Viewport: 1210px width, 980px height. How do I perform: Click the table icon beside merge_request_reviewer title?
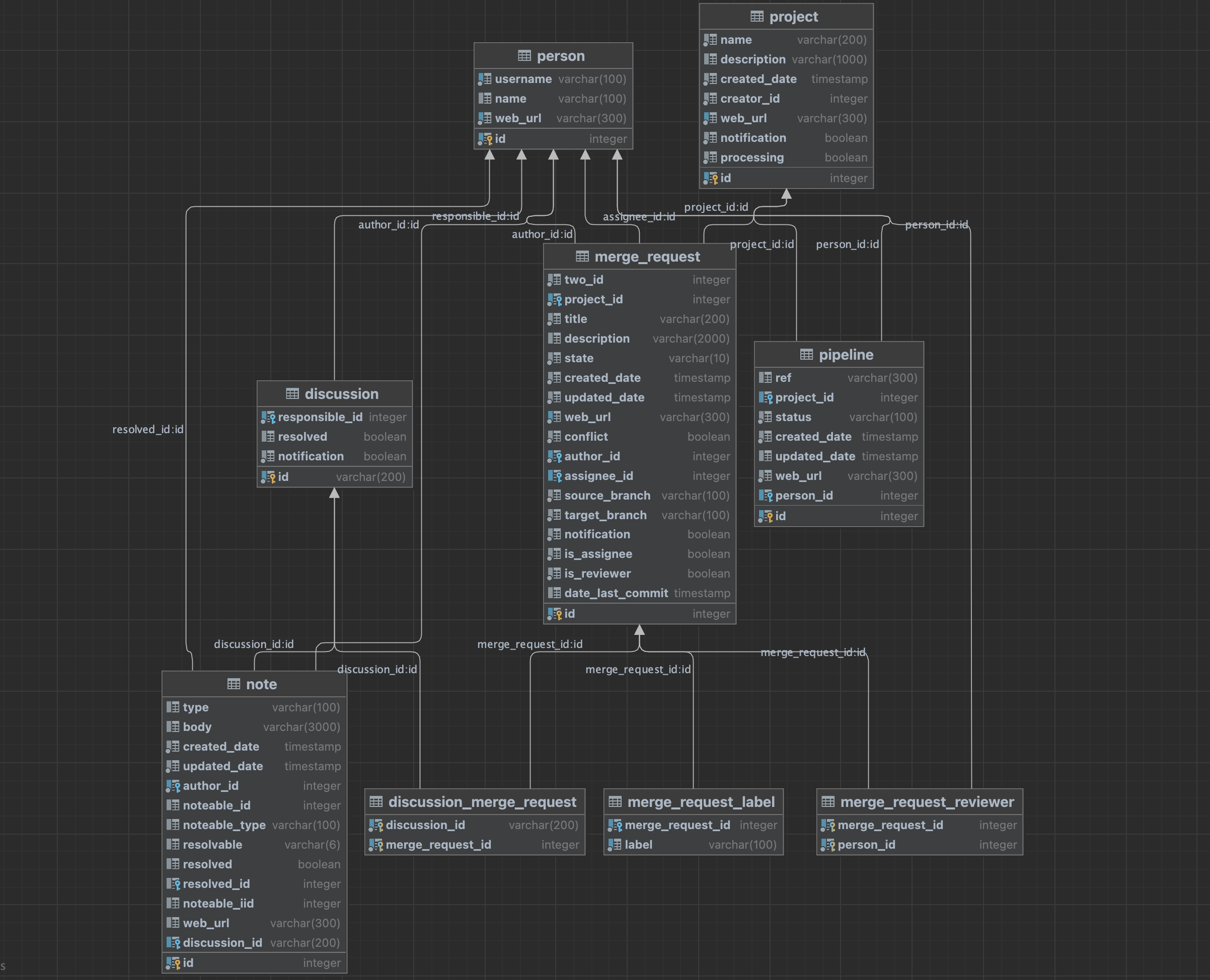tap(828, 801)
